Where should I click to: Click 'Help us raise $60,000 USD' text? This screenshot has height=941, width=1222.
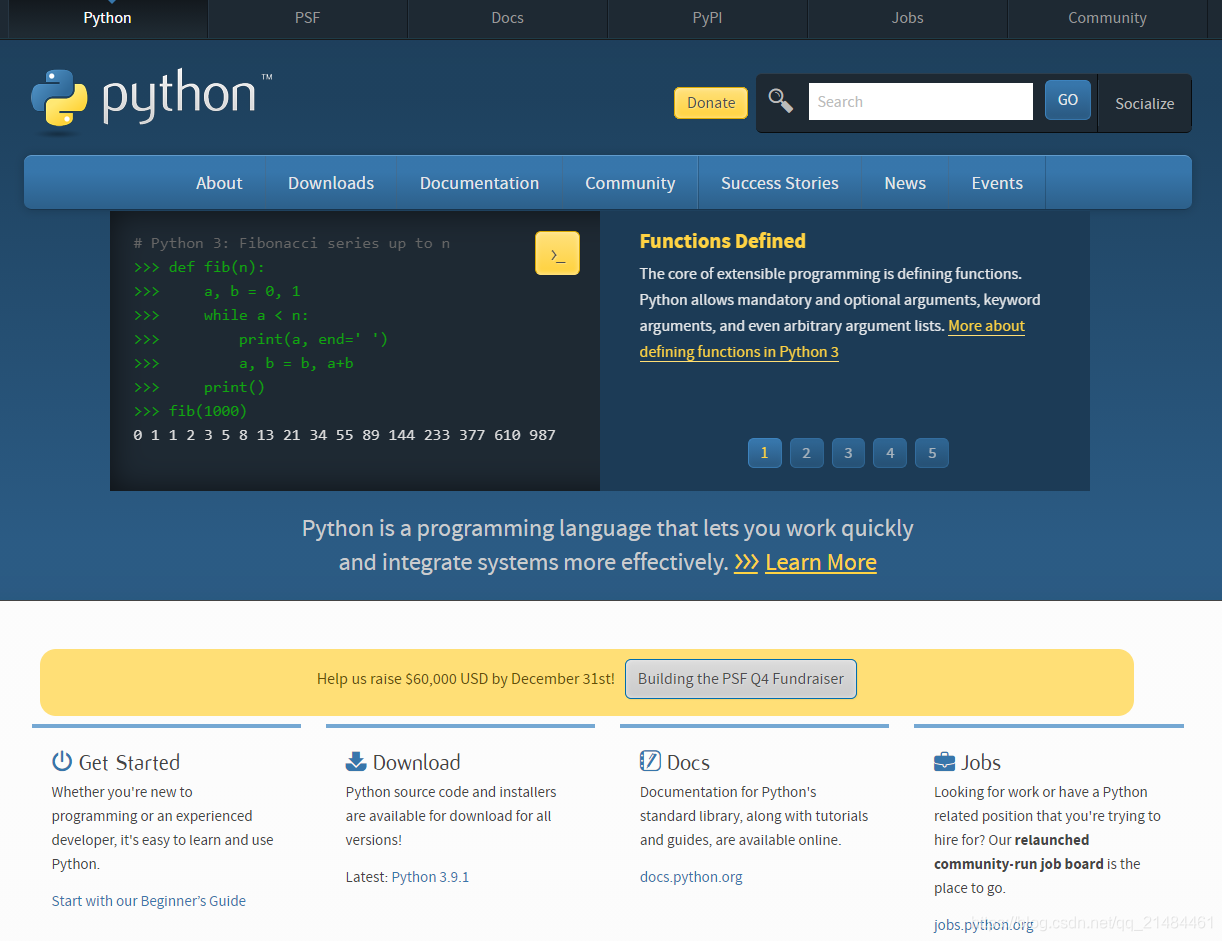coord(466,679)
